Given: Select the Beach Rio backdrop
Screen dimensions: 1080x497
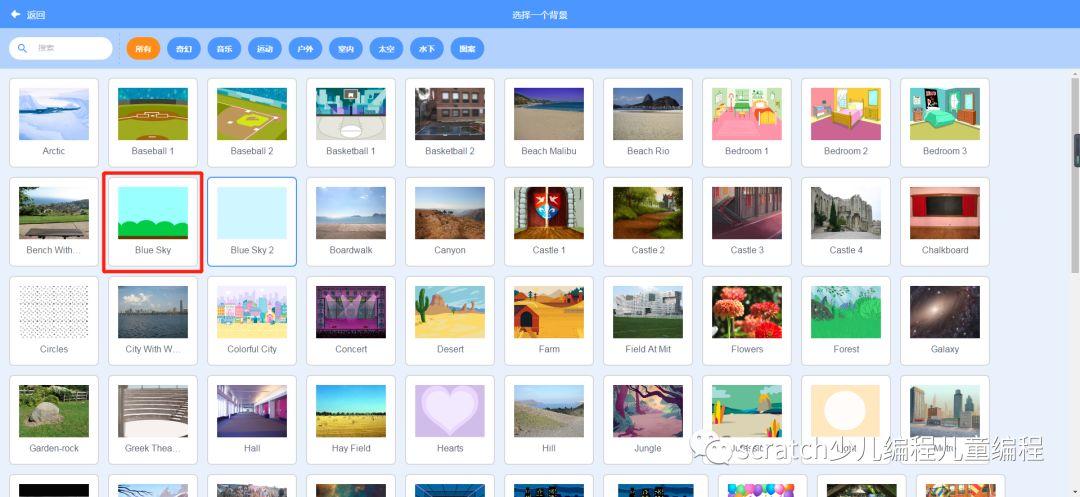Looking at the screenshot, I should point(648,123).
